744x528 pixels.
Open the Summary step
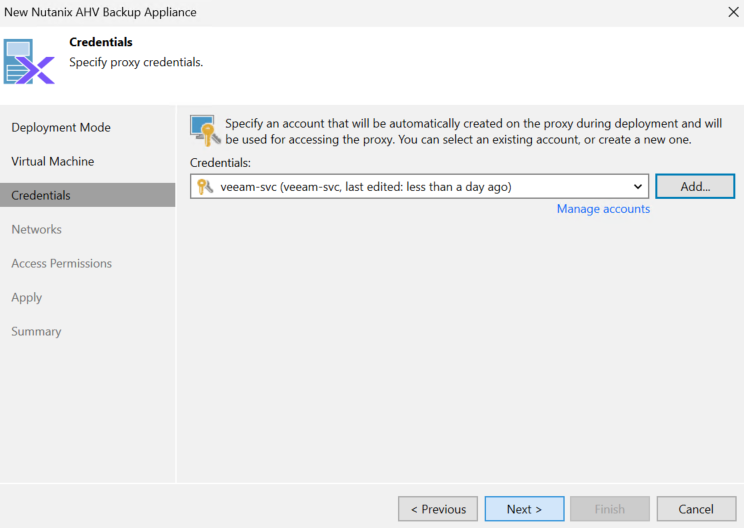pyautogui.click(x=36, y=331)
